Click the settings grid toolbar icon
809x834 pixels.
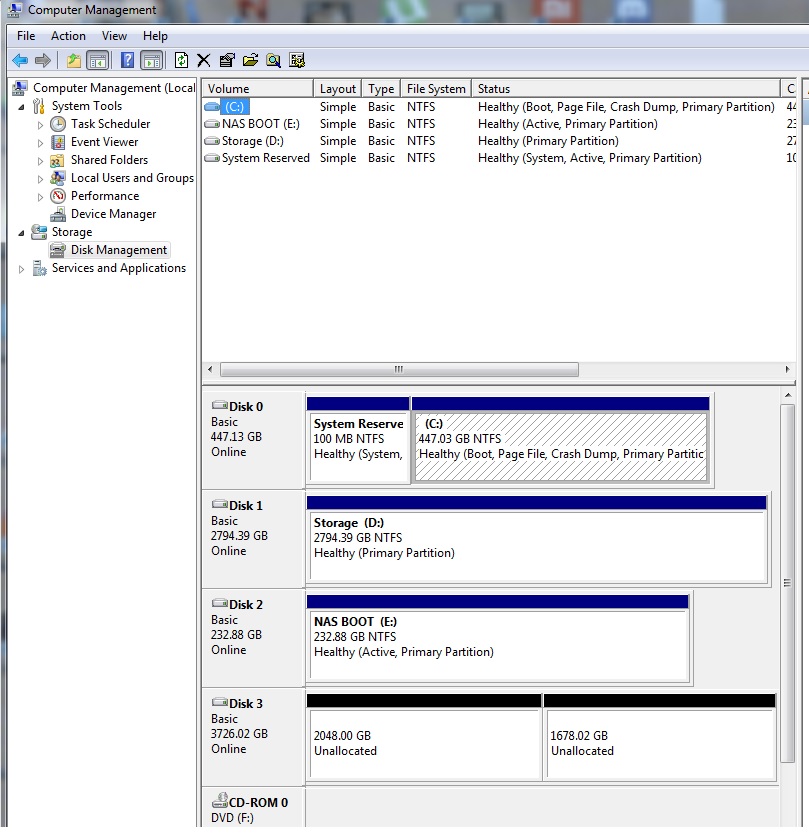297,60
